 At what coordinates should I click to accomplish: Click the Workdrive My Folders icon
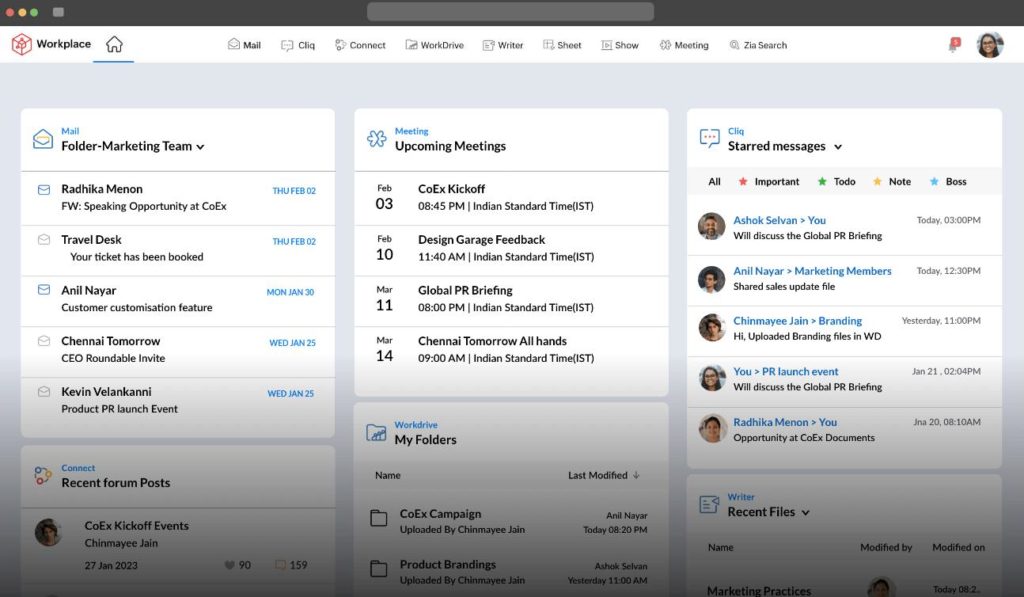[376, 432]
